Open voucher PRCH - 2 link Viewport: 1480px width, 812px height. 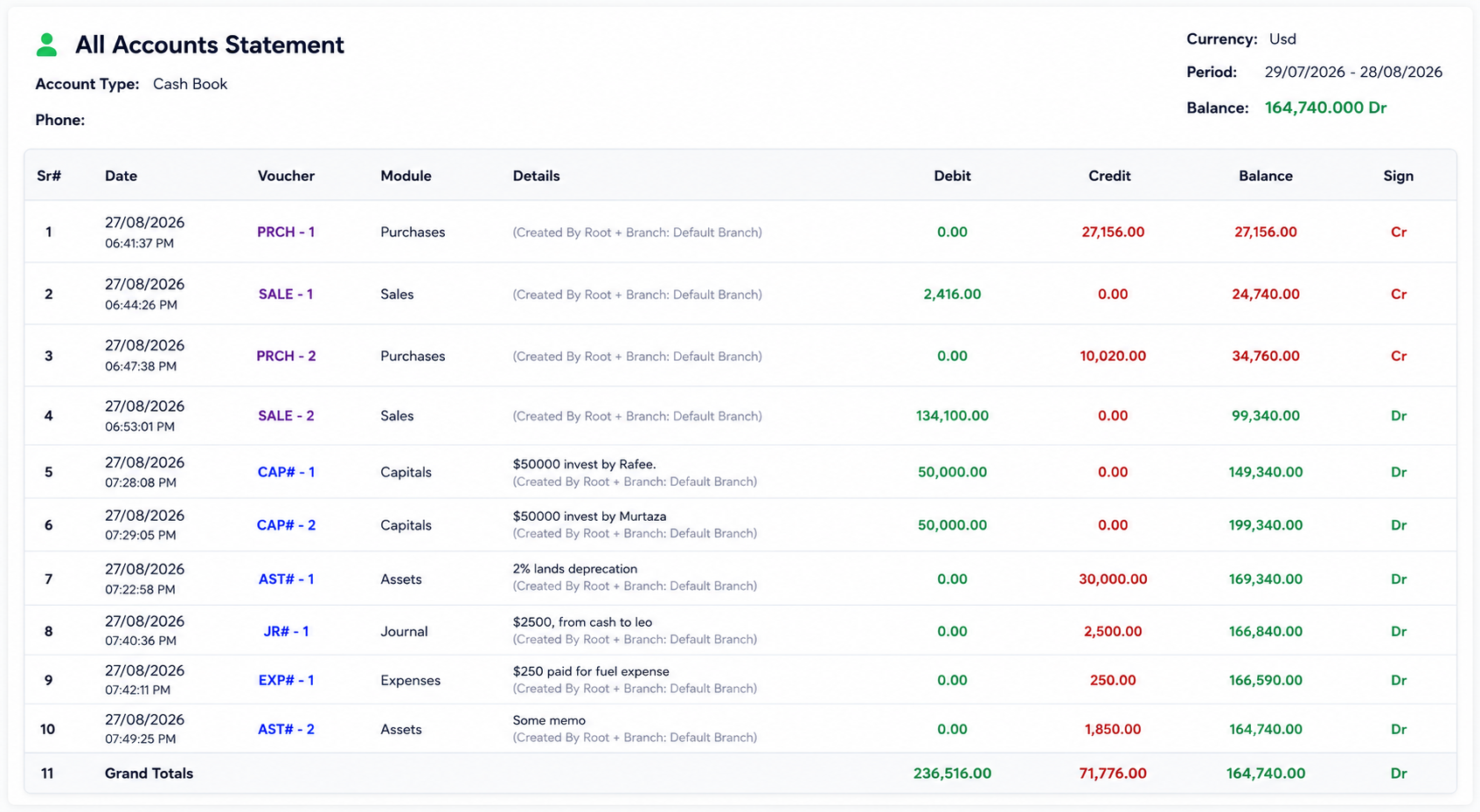point(286,356)
